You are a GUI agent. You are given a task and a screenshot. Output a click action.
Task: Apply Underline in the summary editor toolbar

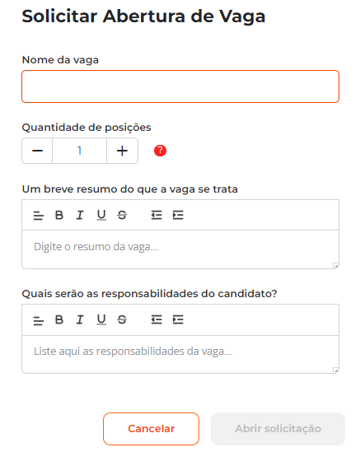[x=101, y=215]
